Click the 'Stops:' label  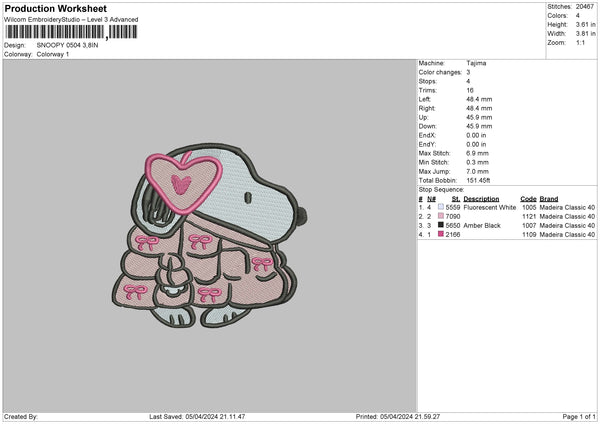click(427, 81)
